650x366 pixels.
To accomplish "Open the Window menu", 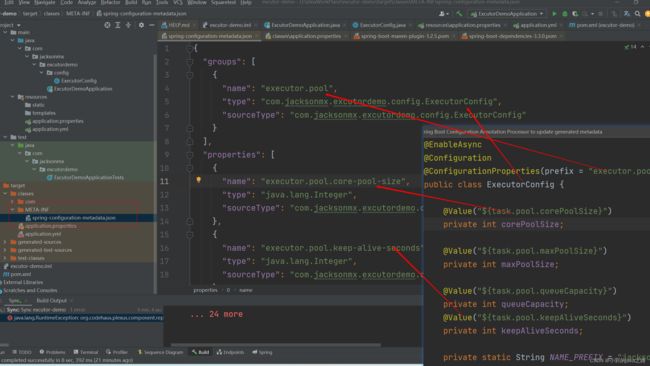I will click(197, 2).
